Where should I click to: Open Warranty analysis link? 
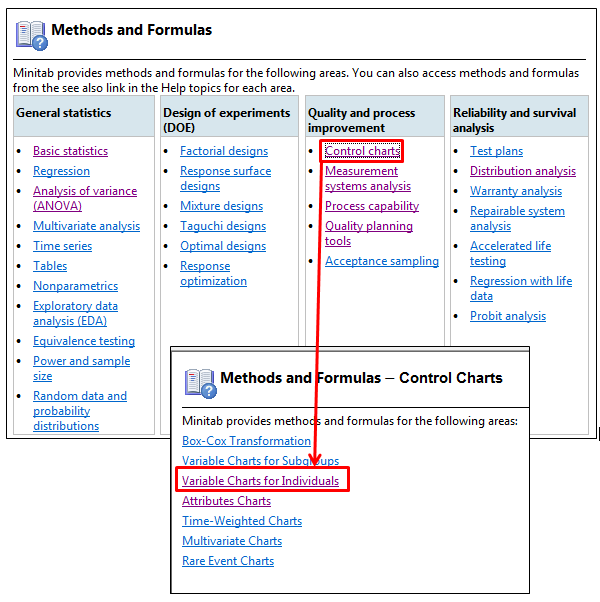coord(516,191)
